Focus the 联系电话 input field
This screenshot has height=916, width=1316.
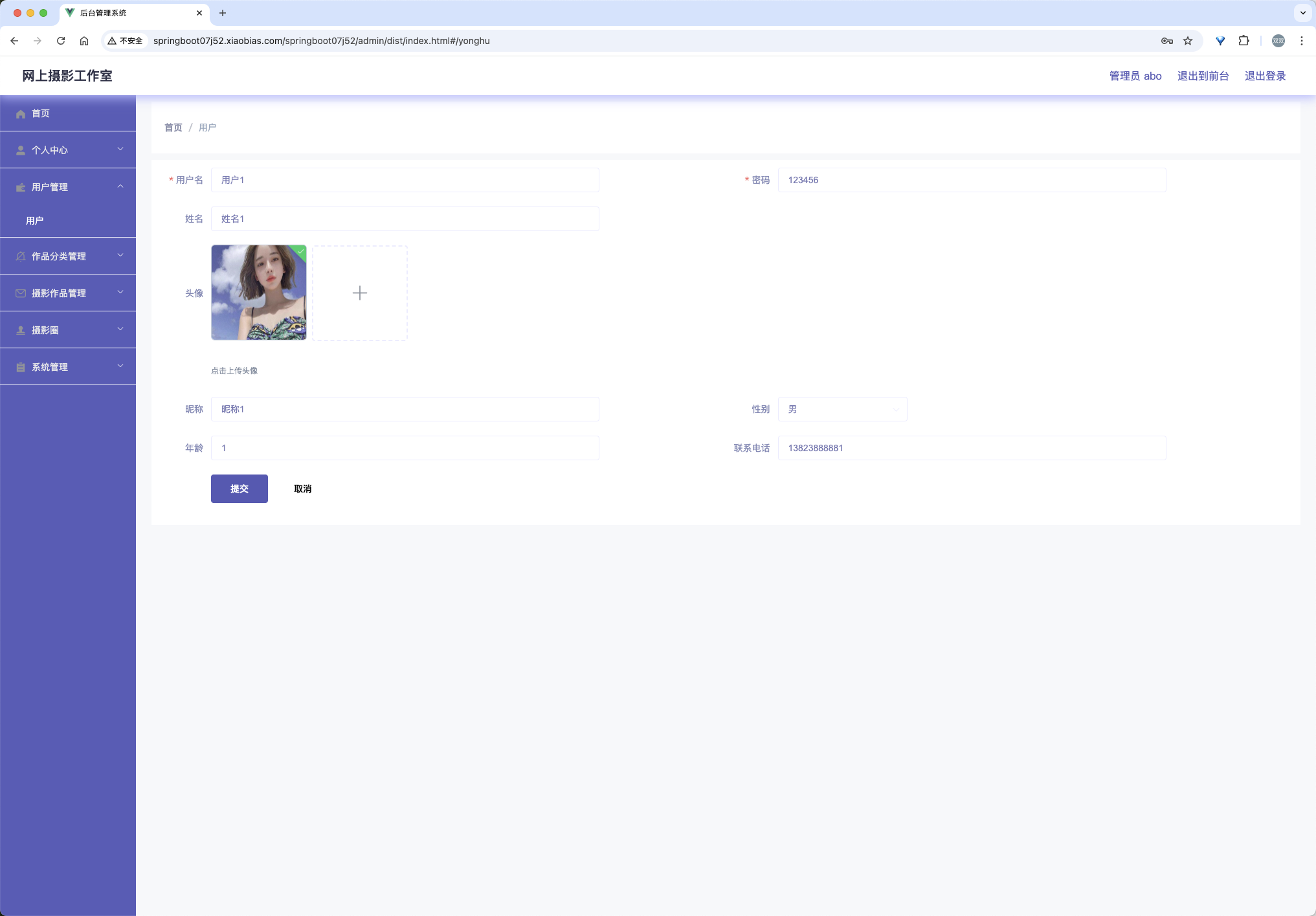(x=972, y=448)
